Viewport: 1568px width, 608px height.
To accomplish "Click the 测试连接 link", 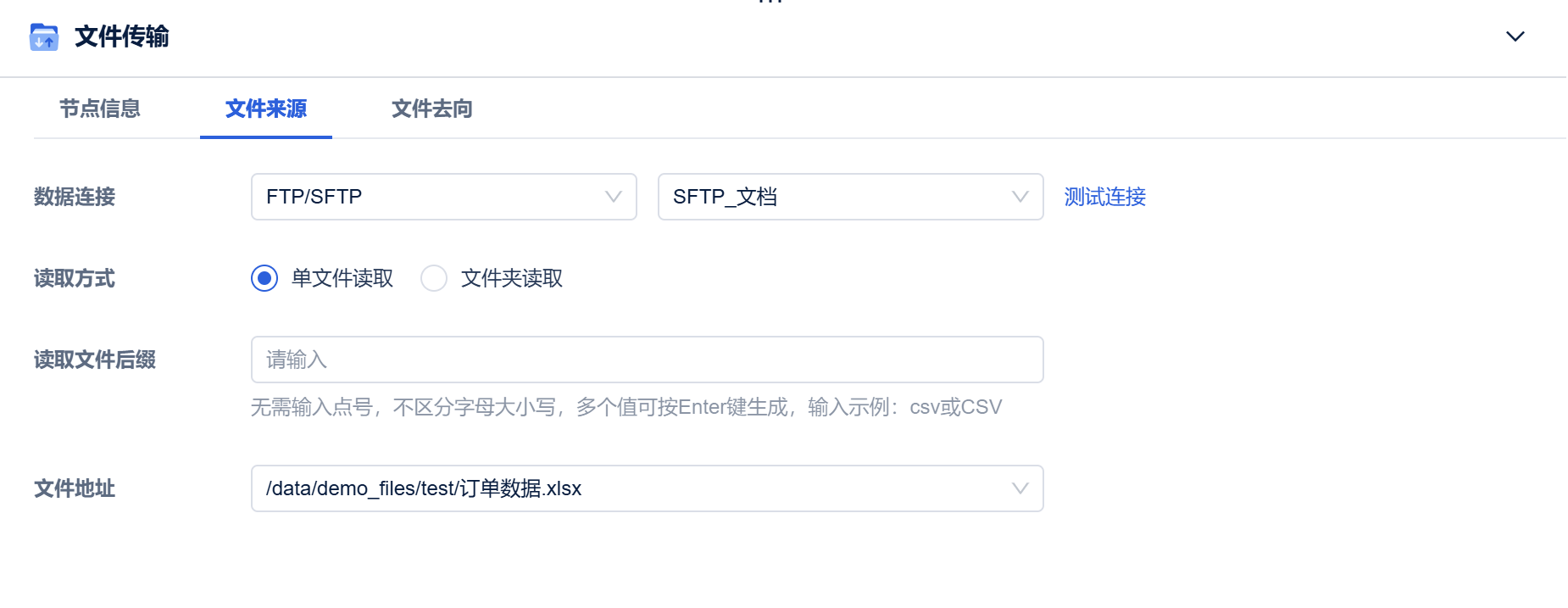I will click(x=1104, y=197).
